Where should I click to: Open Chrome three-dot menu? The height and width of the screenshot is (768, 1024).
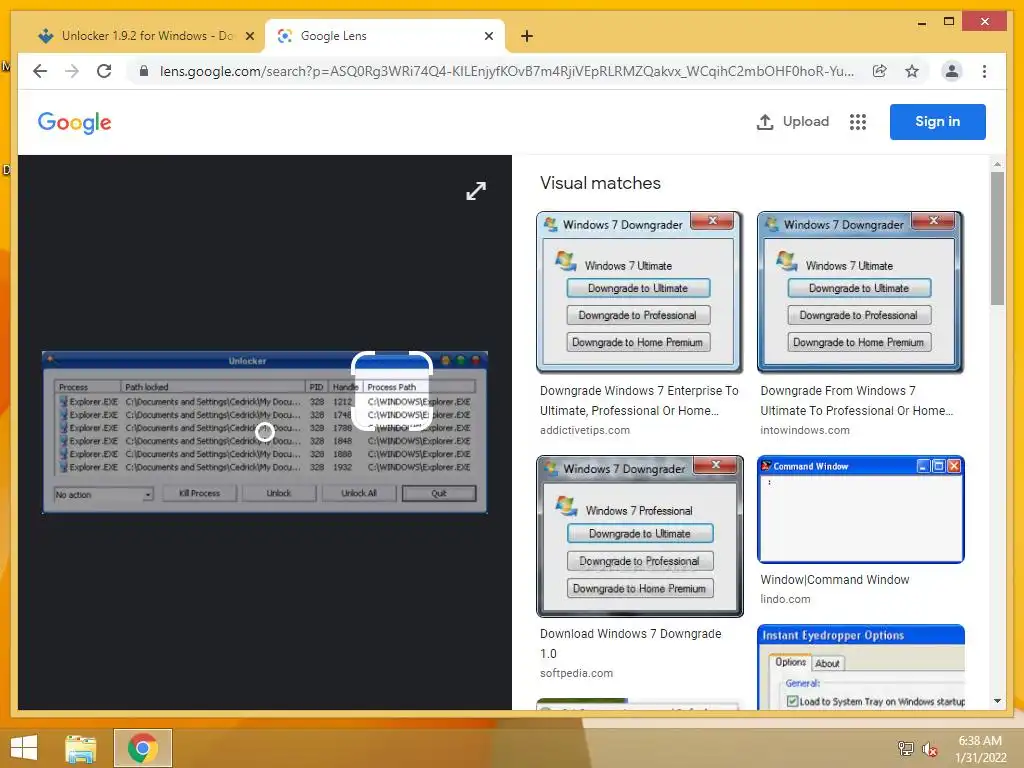pyautogui.click(x=984, y=71)
